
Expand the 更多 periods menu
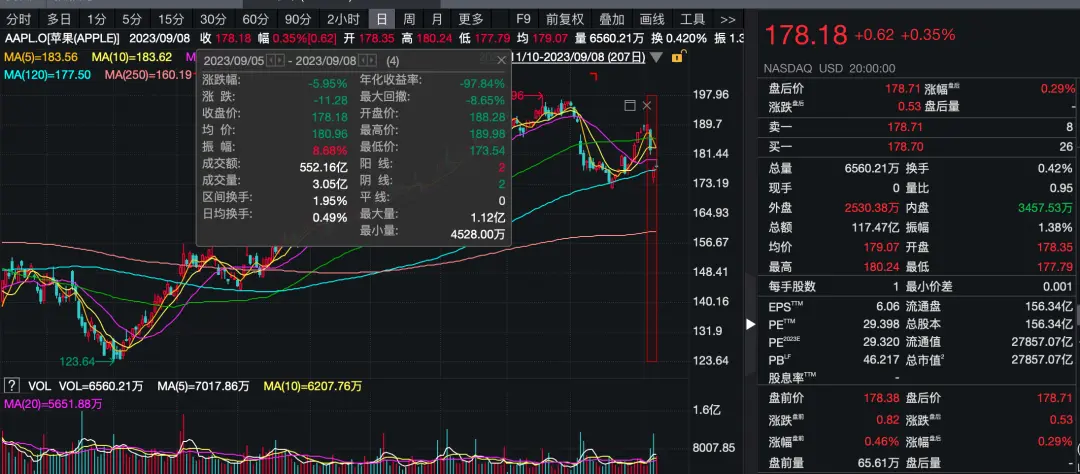point(470,19)
